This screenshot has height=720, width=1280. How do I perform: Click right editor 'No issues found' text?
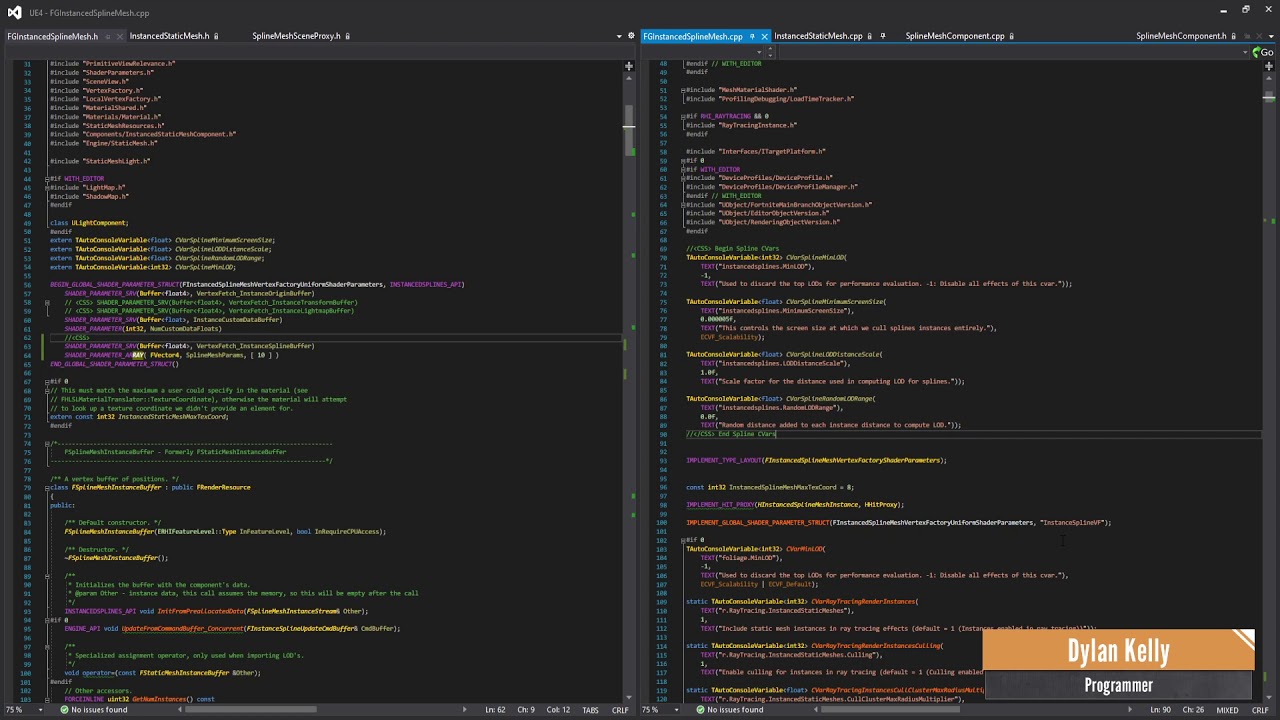coord(735,710)
